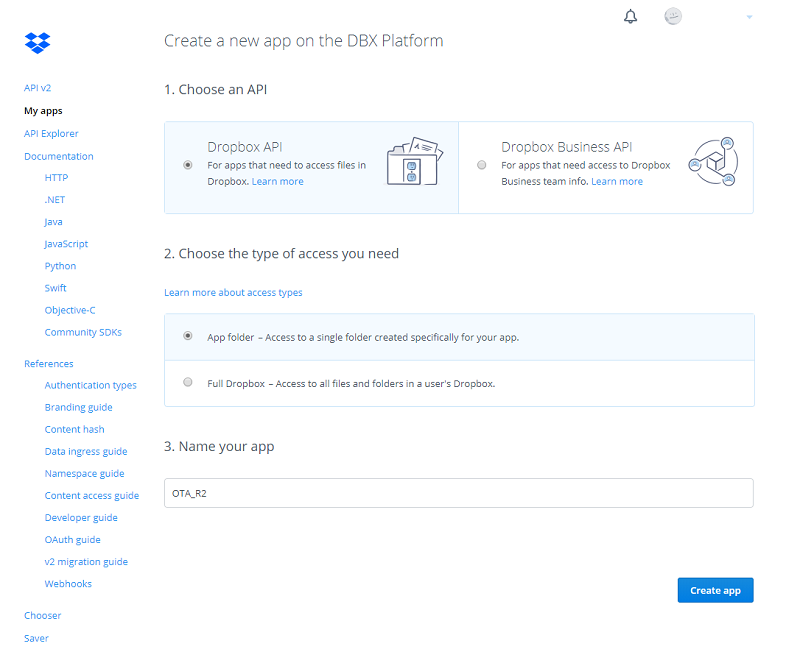Viewport: 800px width, 649px height.
Task: Open API v2 in sidebar
Action: 37,88
